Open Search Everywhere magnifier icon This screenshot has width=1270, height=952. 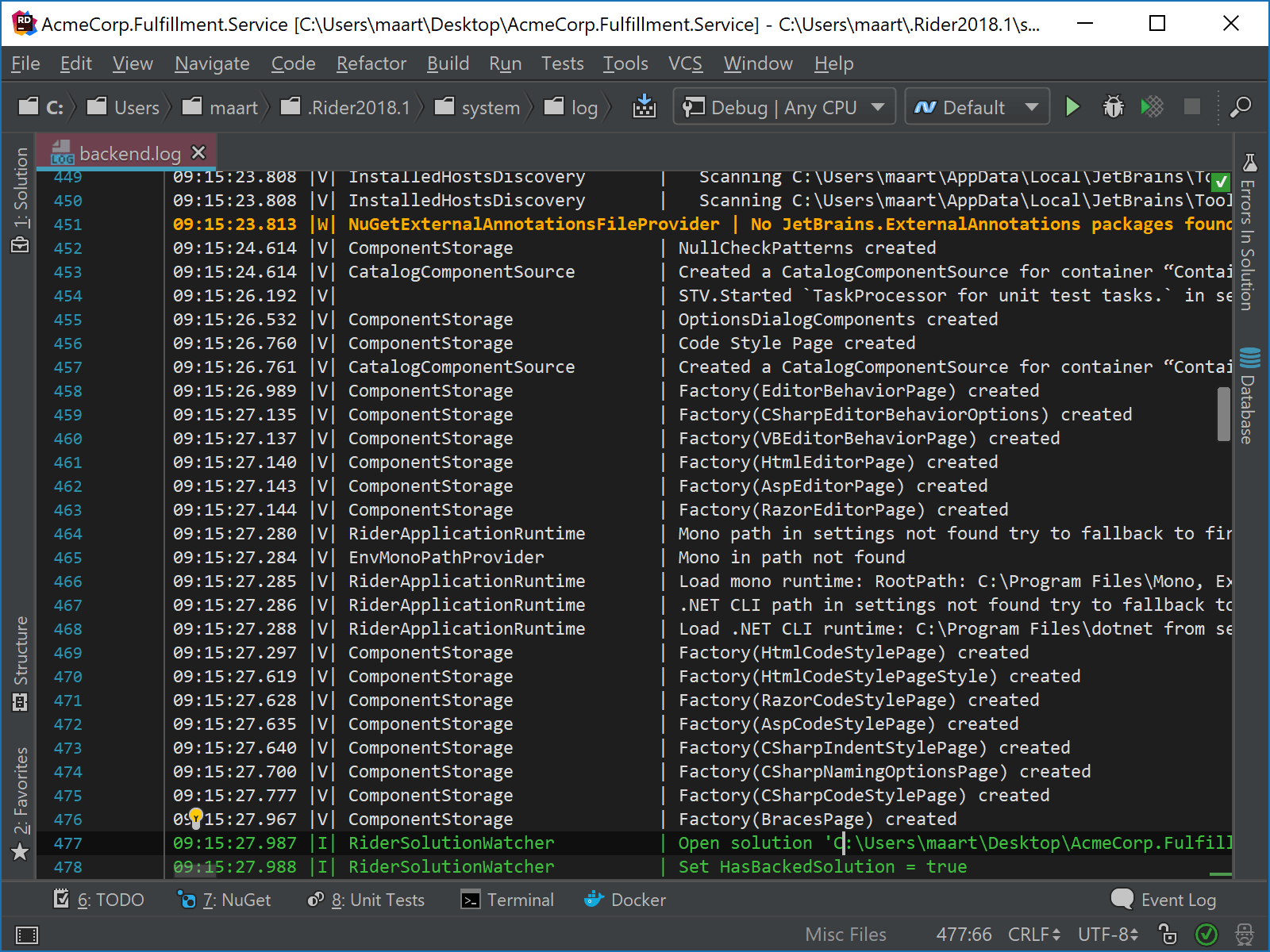pos(1241,106)
